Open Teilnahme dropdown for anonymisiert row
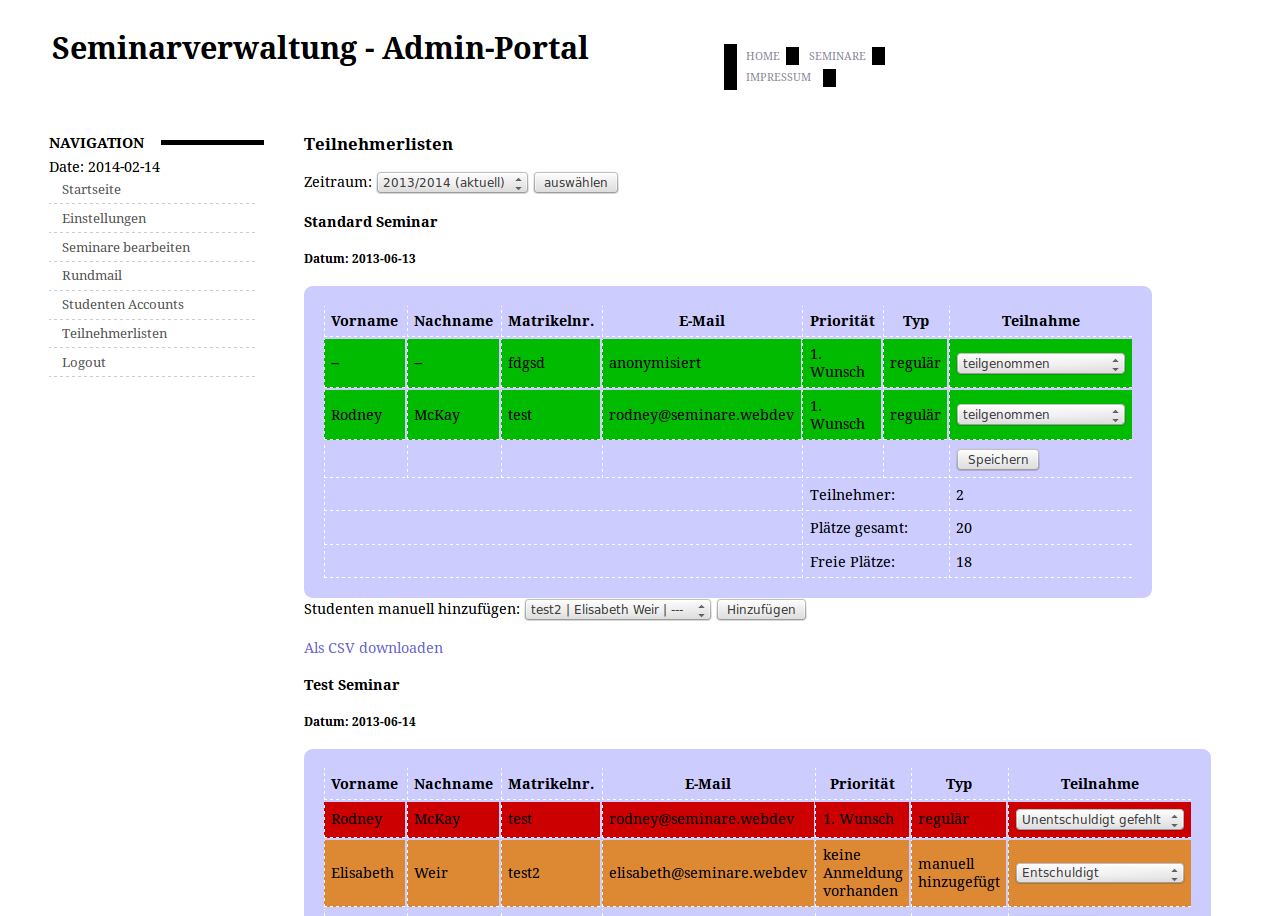1288x916 pixels. pos(1040,364)
